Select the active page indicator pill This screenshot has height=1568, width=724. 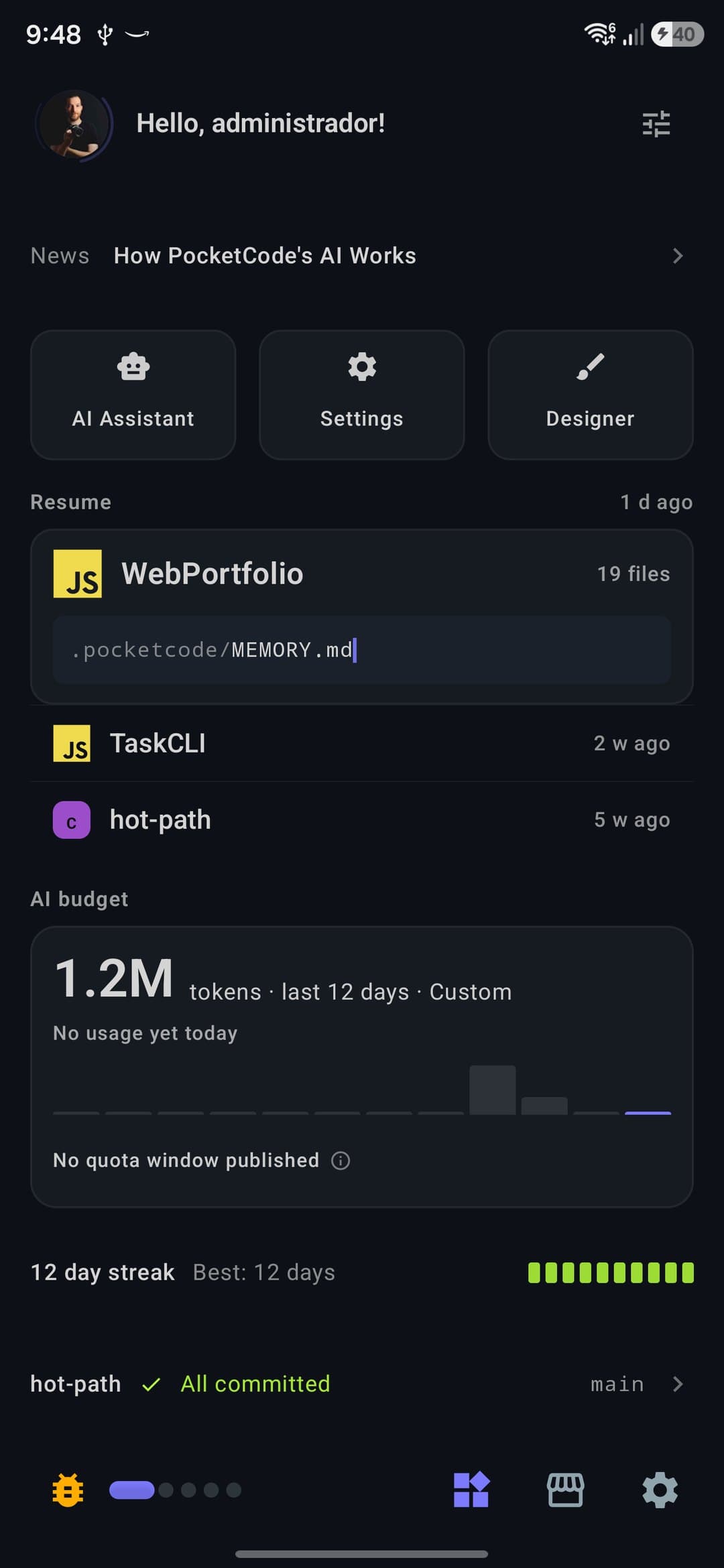pos(132,1490)
